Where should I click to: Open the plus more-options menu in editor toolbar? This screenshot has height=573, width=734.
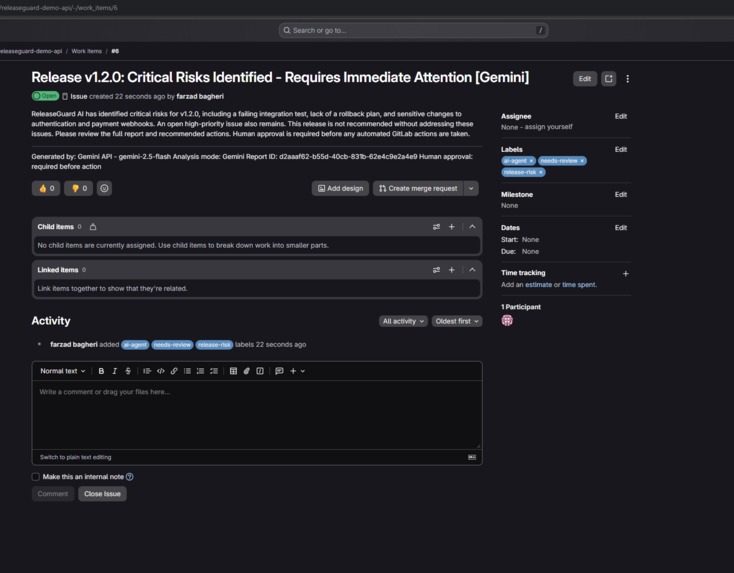pos(297,371)
